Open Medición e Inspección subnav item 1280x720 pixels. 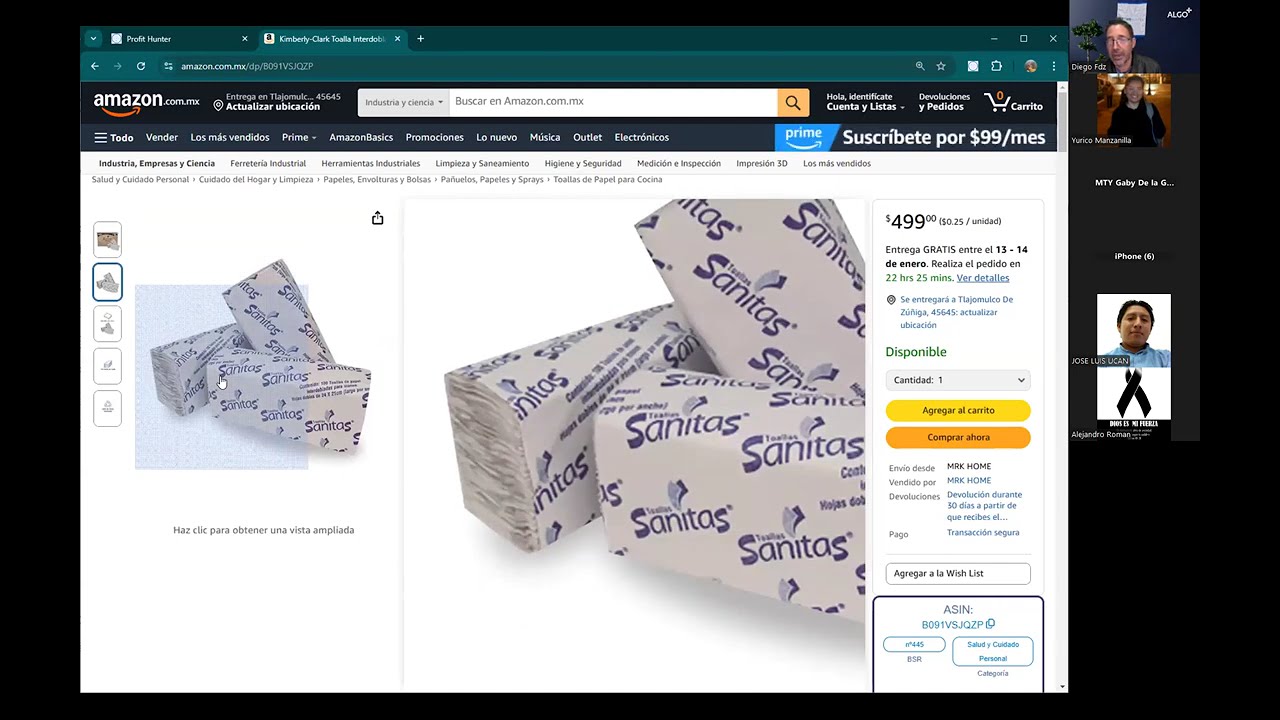(x=679, y=163)
